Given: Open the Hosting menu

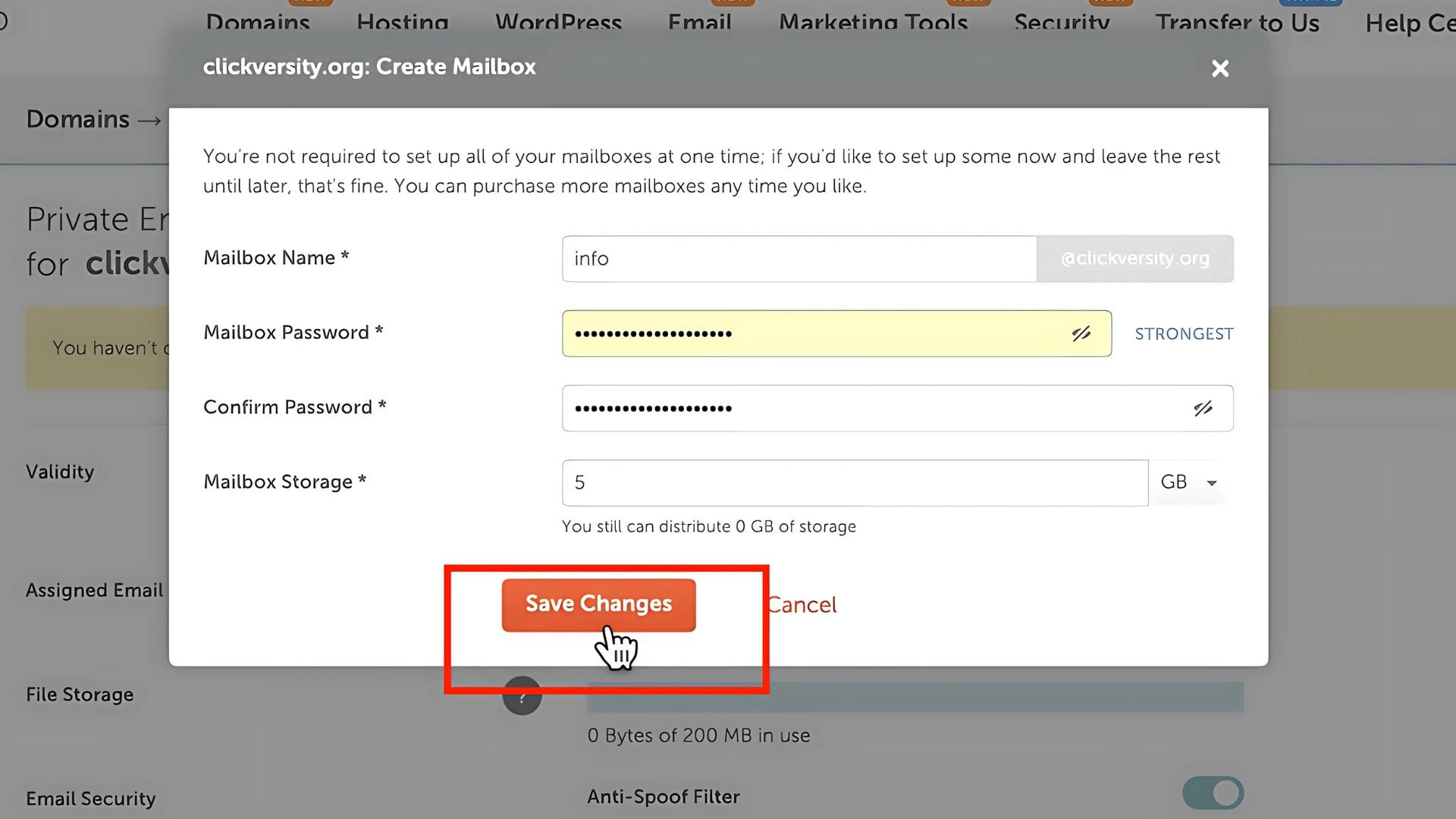Looking at the screenshot, I should [403, 21].
